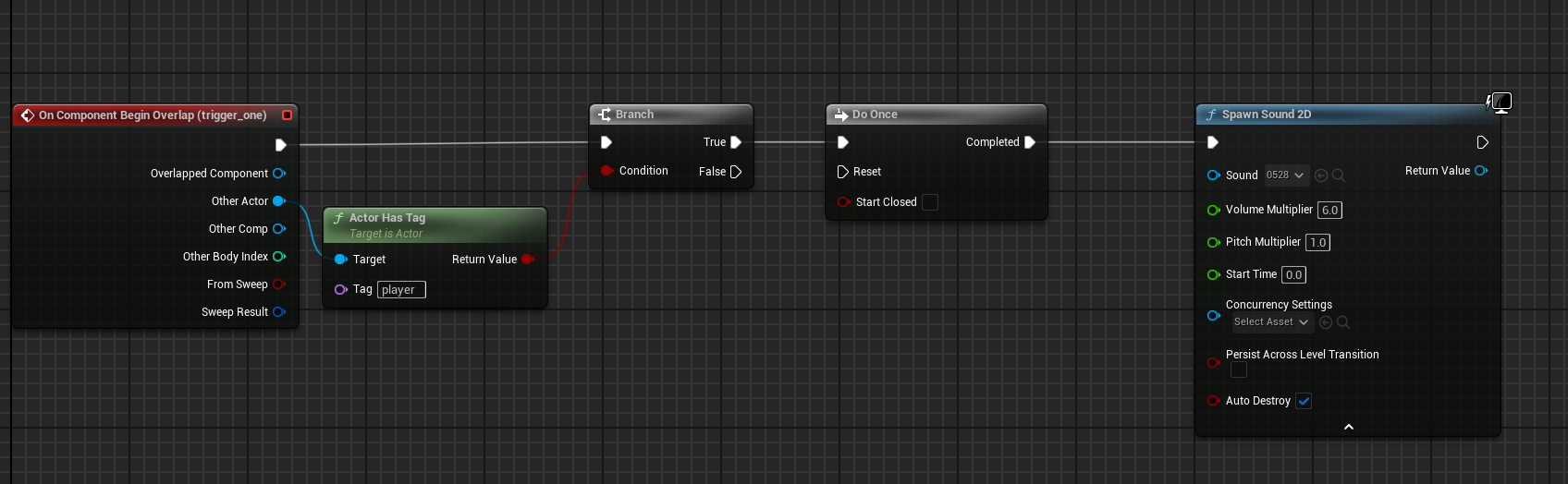The image size is (1568, 484).
Task: Click the Branch exec input pin
Action: 606,142
